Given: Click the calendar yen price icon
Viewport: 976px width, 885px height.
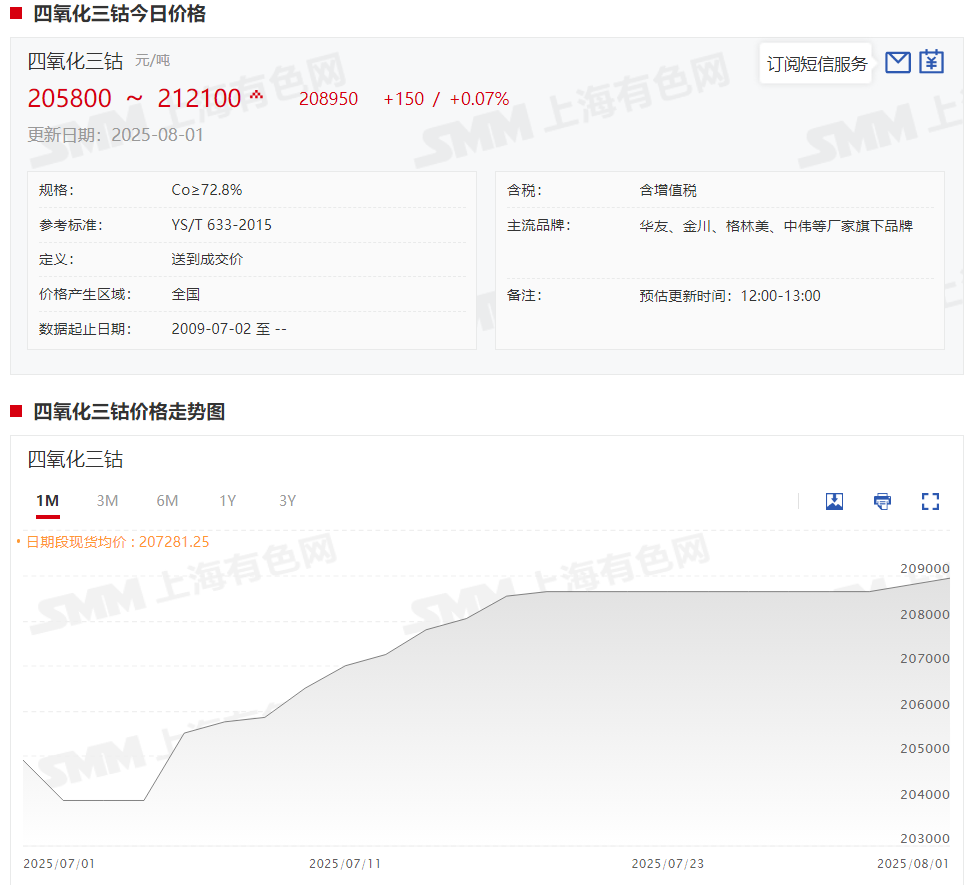Looking at the screenshot, I should click(931, 62).
